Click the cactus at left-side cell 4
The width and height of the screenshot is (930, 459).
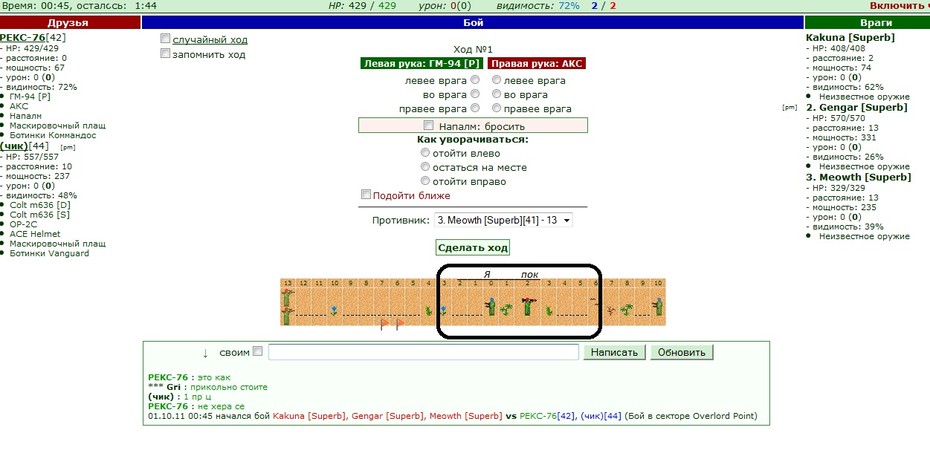pyautogui.click(x=428, y=310)
